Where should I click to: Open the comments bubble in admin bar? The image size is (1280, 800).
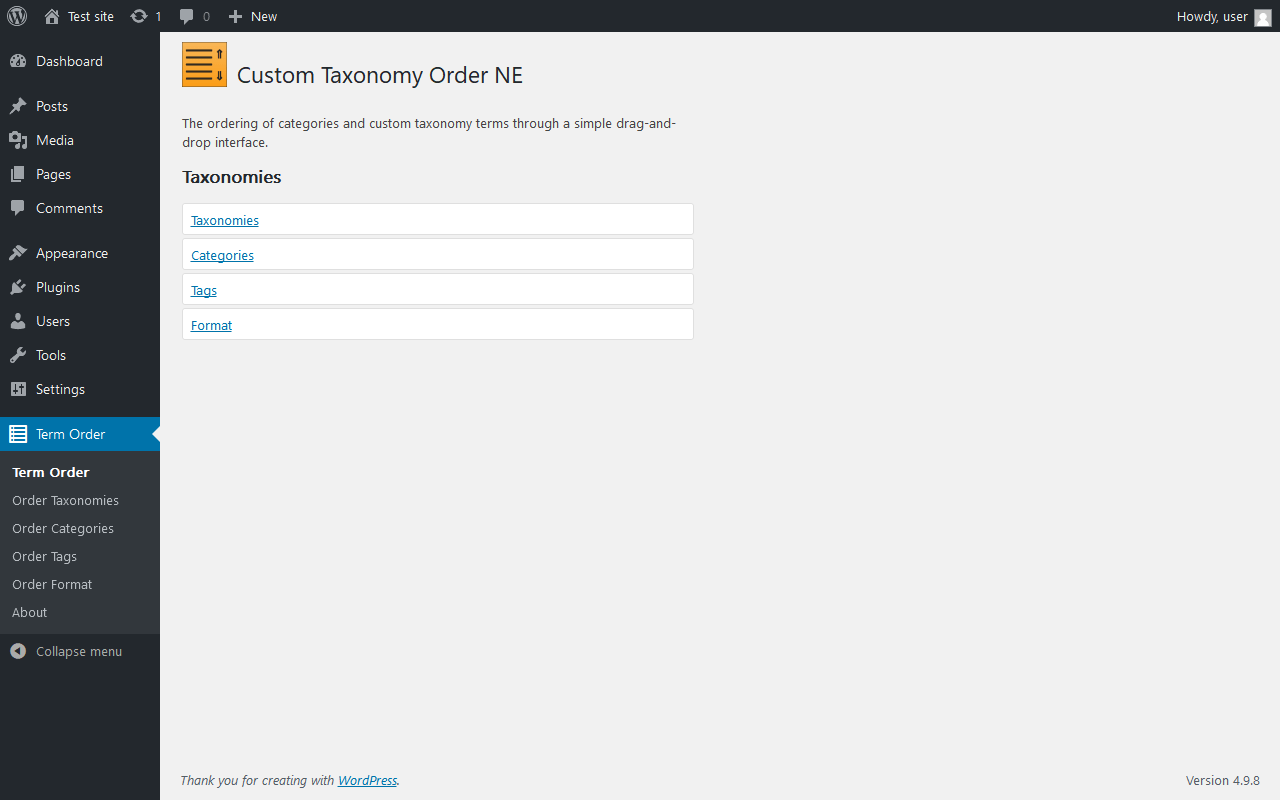pos(187,16)
